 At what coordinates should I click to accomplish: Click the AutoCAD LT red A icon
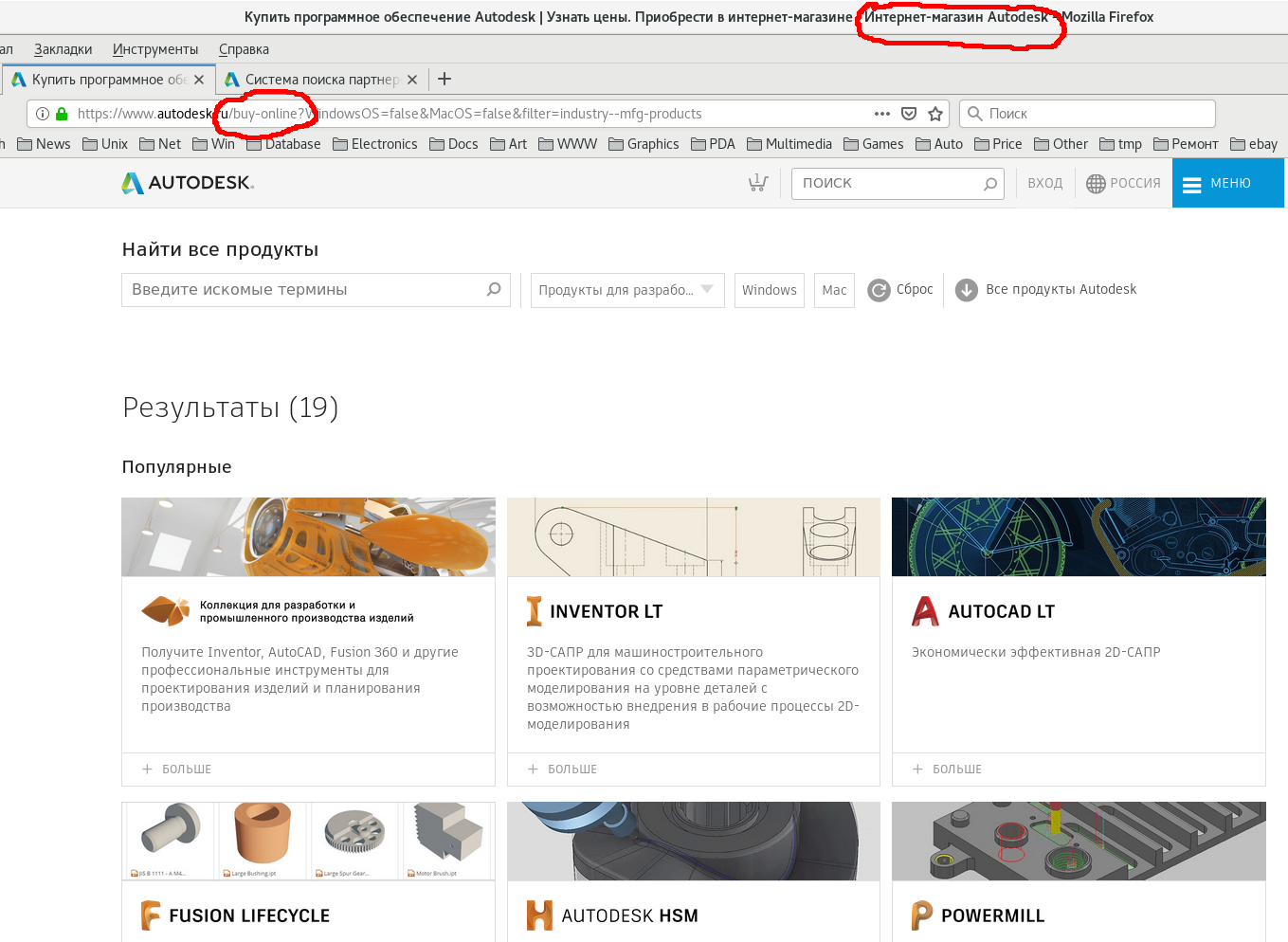click(x=925, y=611)
